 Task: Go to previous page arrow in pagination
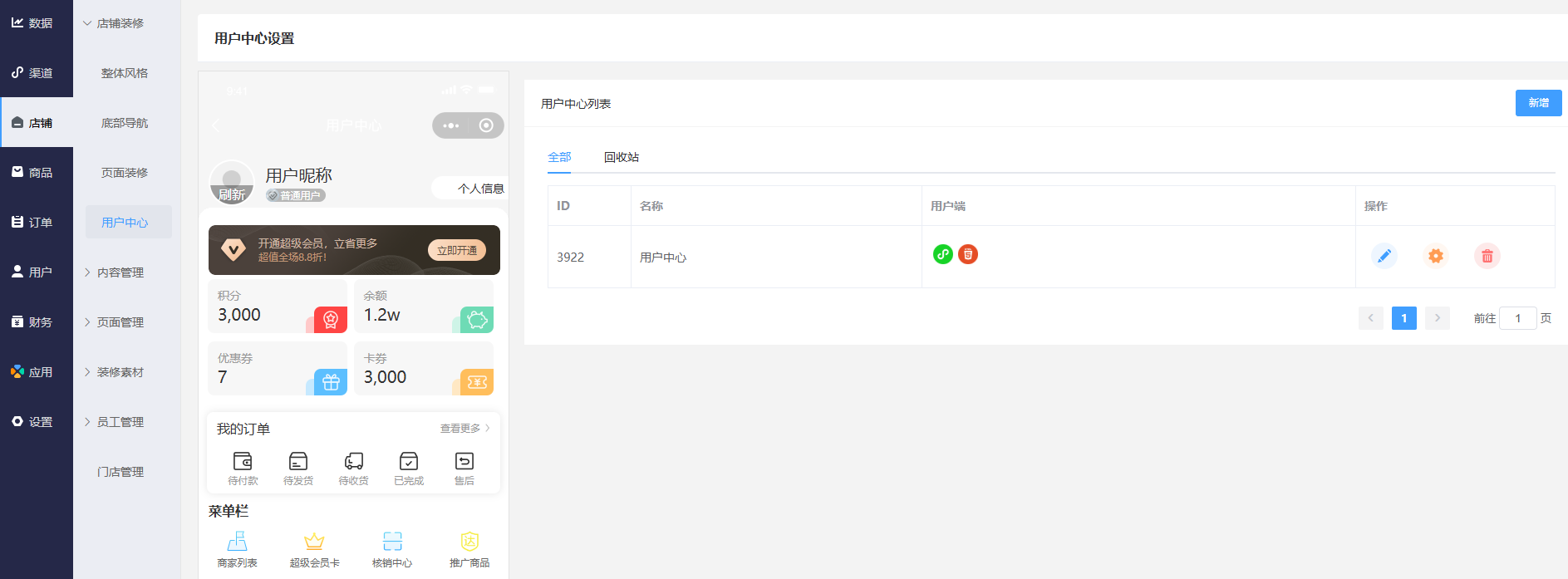(1371, 318)
